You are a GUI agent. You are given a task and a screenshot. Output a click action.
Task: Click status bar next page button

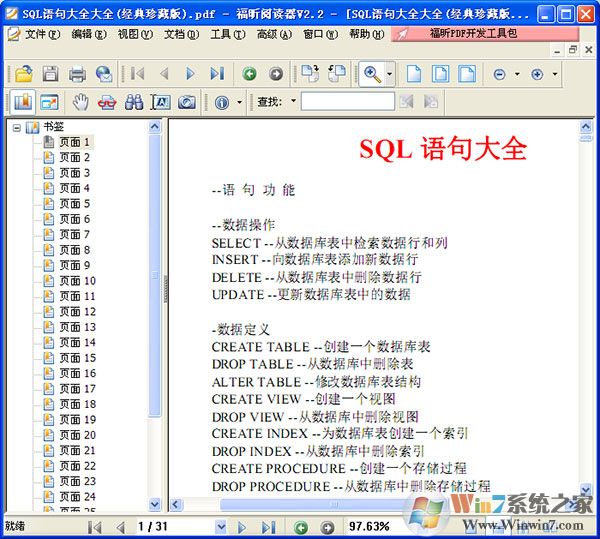coord(242,527)
